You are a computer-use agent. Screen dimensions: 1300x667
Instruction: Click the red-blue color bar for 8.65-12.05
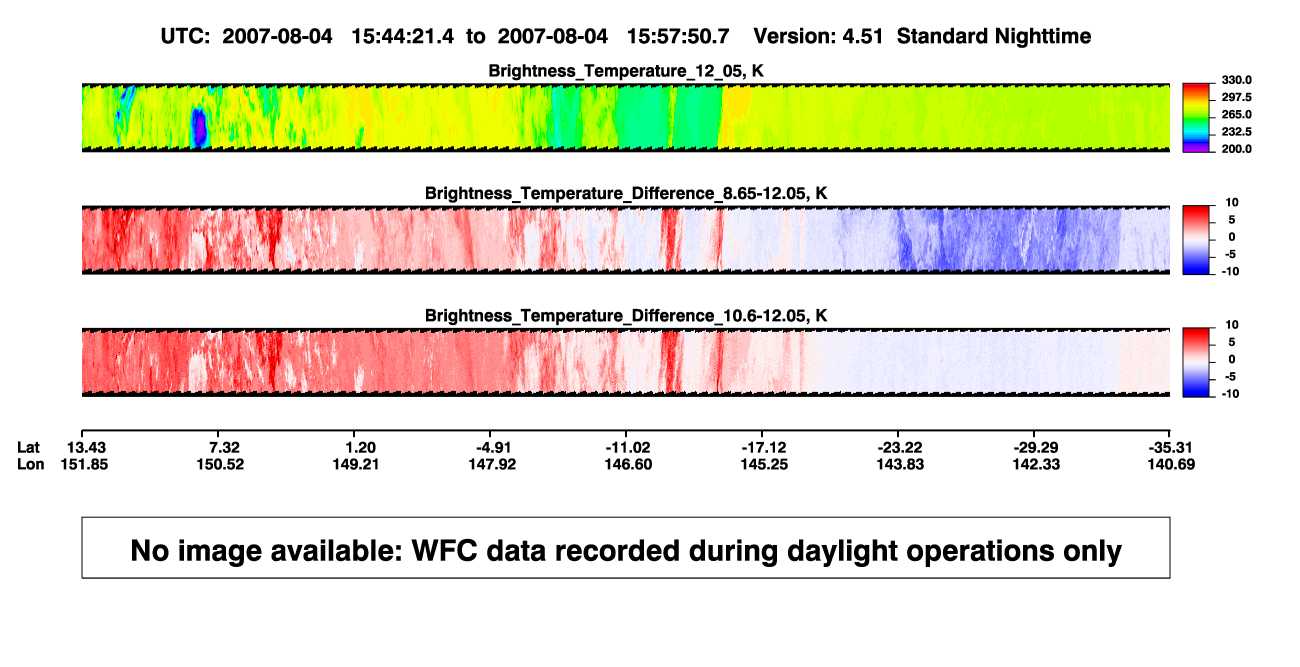pos(1197,240)
